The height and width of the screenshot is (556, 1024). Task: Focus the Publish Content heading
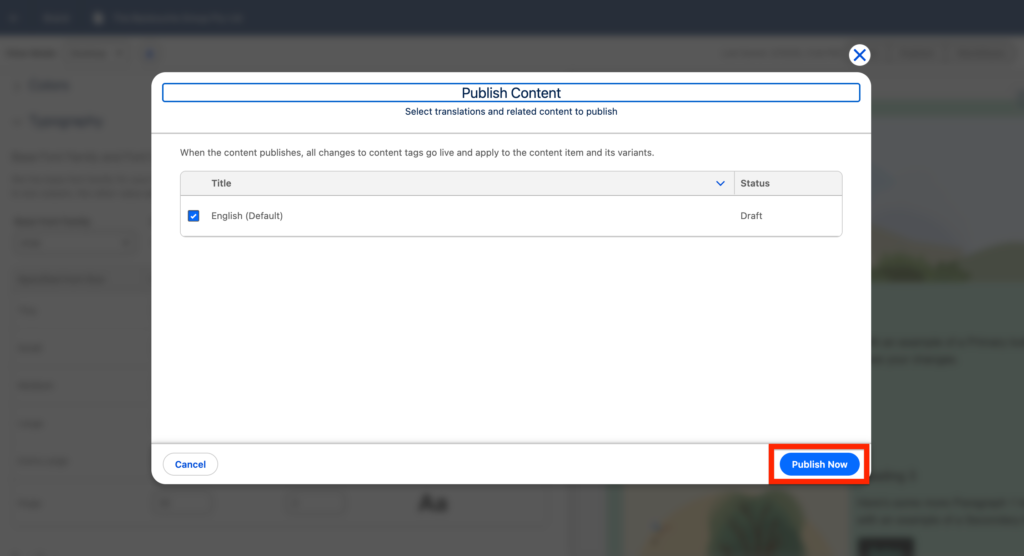coord(511,93)
